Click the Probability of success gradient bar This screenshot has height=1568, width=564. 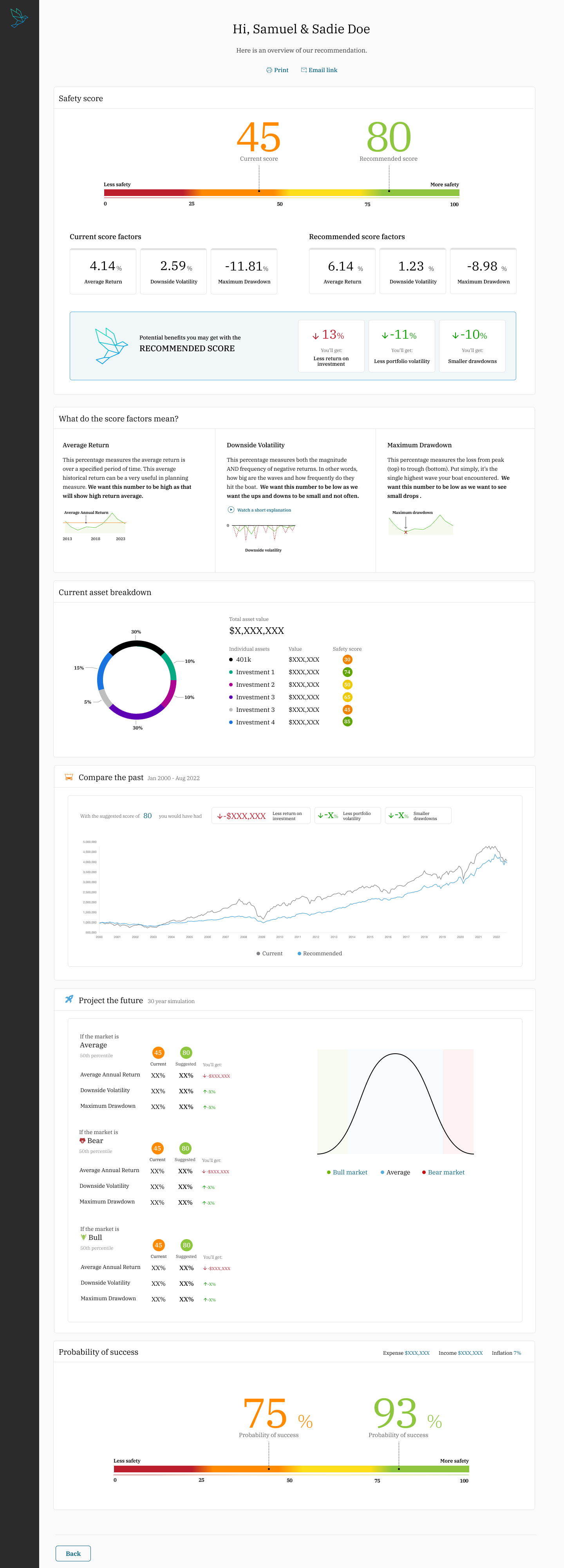click(291, 1469)
